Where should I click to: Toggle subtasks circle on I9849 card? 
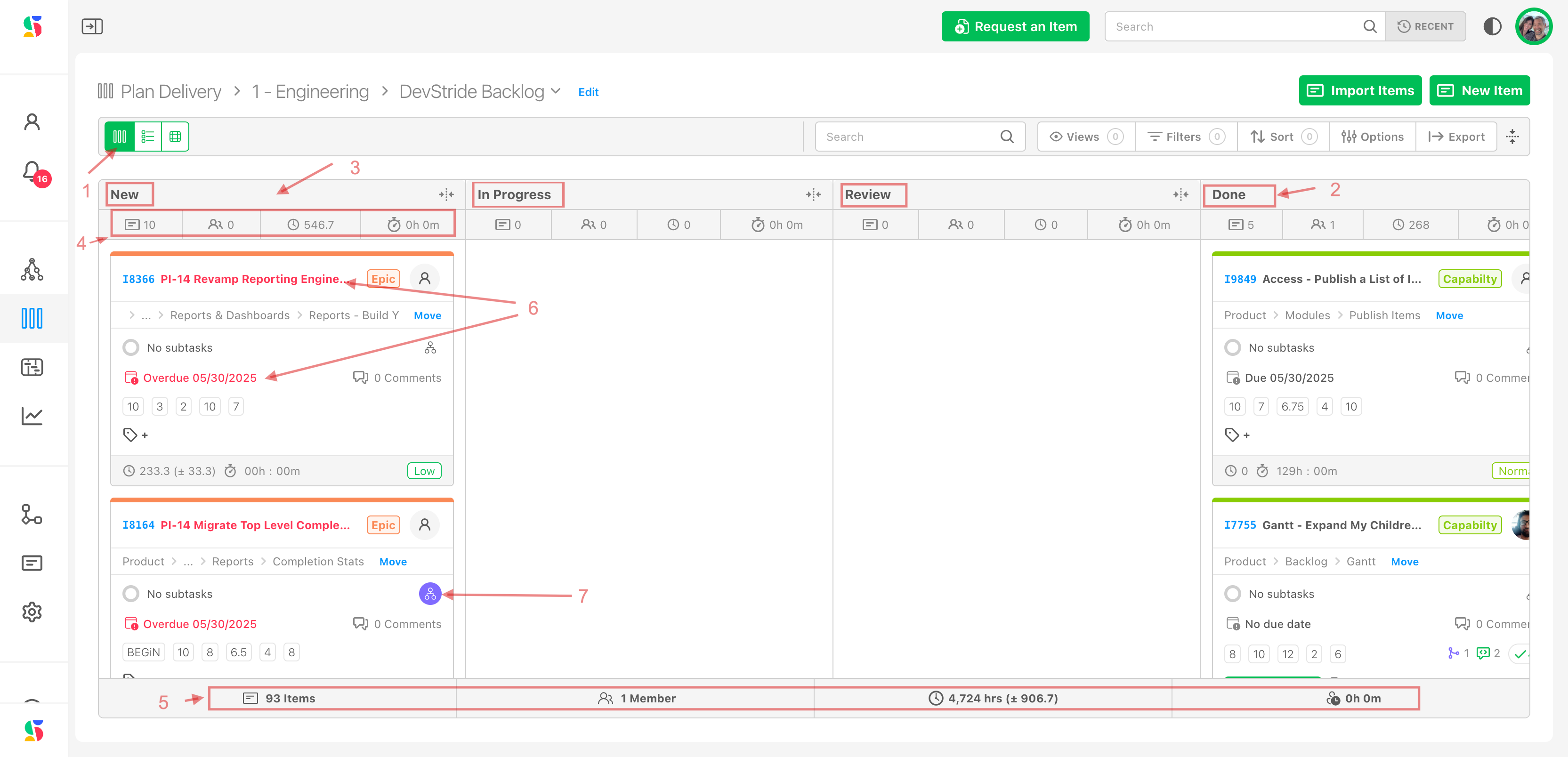pyautogui.click(x=1233, y=347)
